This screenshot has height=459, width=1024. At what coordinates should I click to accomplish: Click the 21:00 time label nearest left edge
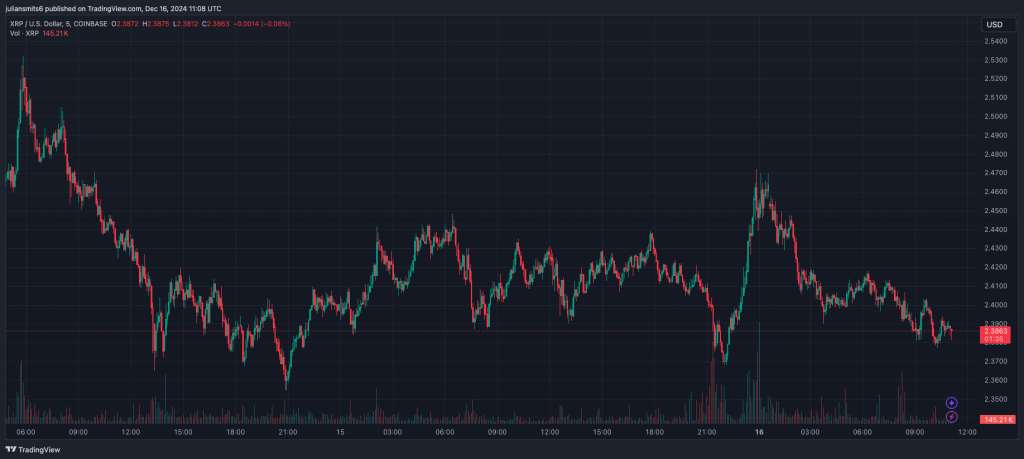coord(287,433)
